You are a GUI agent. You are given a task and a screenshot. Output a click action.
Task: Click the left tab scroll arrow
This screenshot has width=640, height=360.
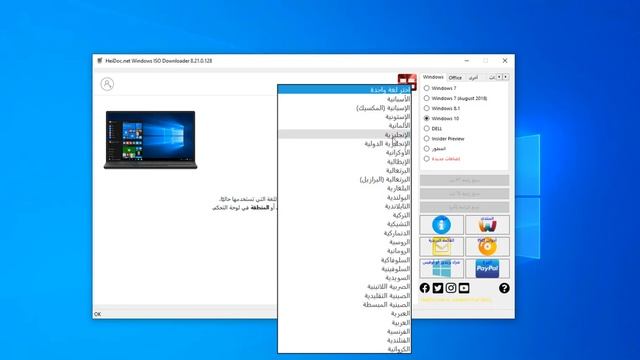point(499,77)
